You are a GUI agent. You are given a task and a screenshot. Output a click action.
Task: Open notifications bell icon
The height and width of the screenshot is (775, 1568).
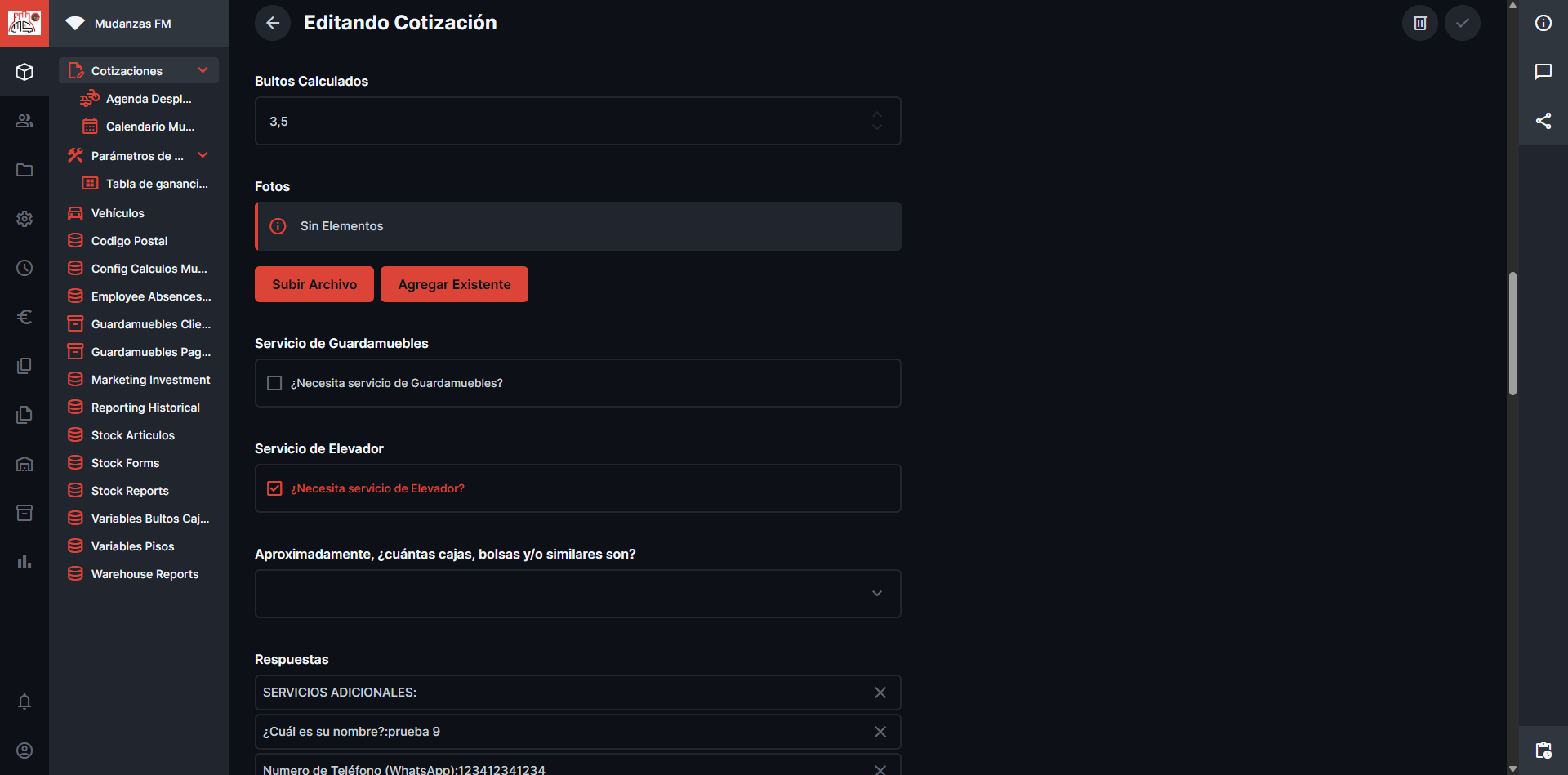(24, 702)
